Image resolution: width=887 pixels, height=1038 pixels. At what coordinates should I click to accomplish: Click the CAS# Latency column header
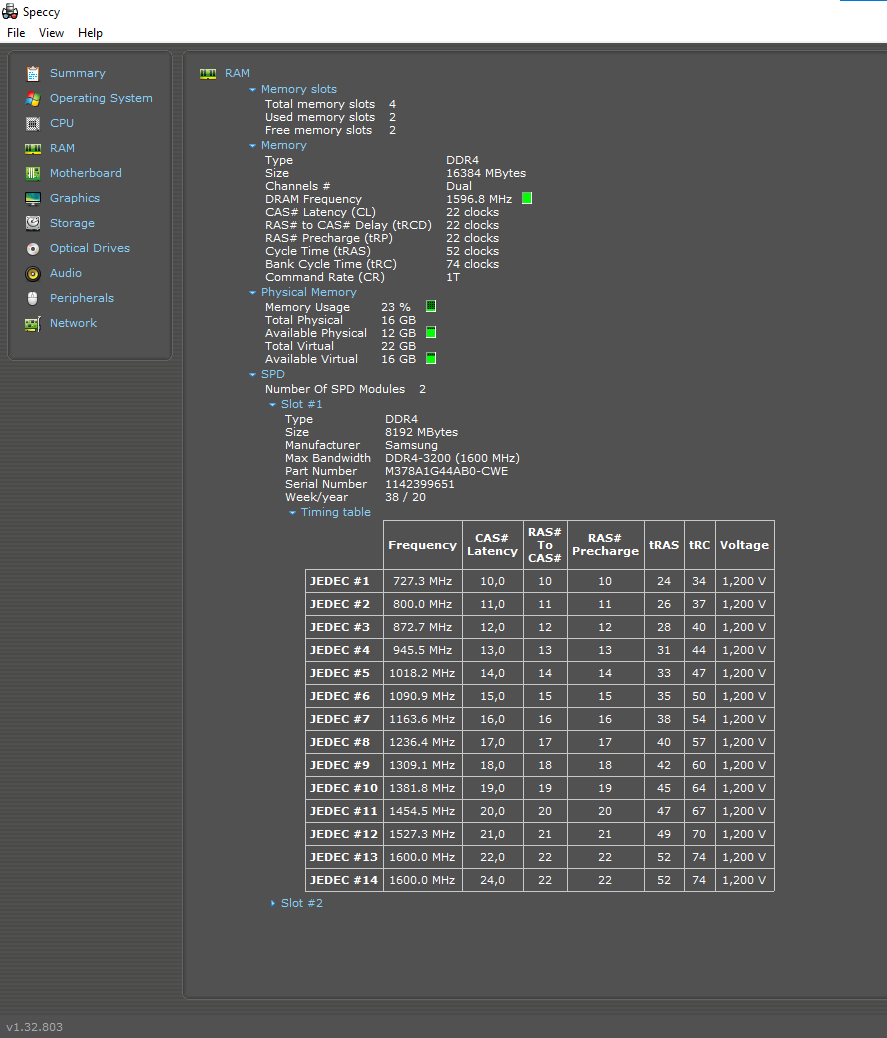coord(492,545)
